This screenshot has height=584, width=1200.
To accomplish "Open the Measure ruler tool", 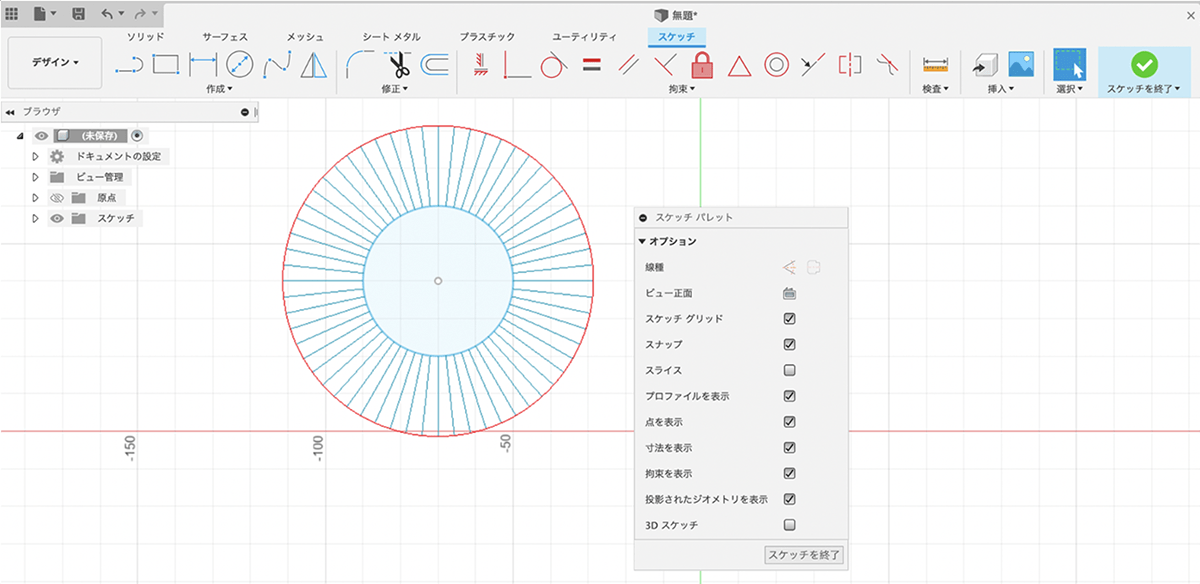I will (935, 66).
